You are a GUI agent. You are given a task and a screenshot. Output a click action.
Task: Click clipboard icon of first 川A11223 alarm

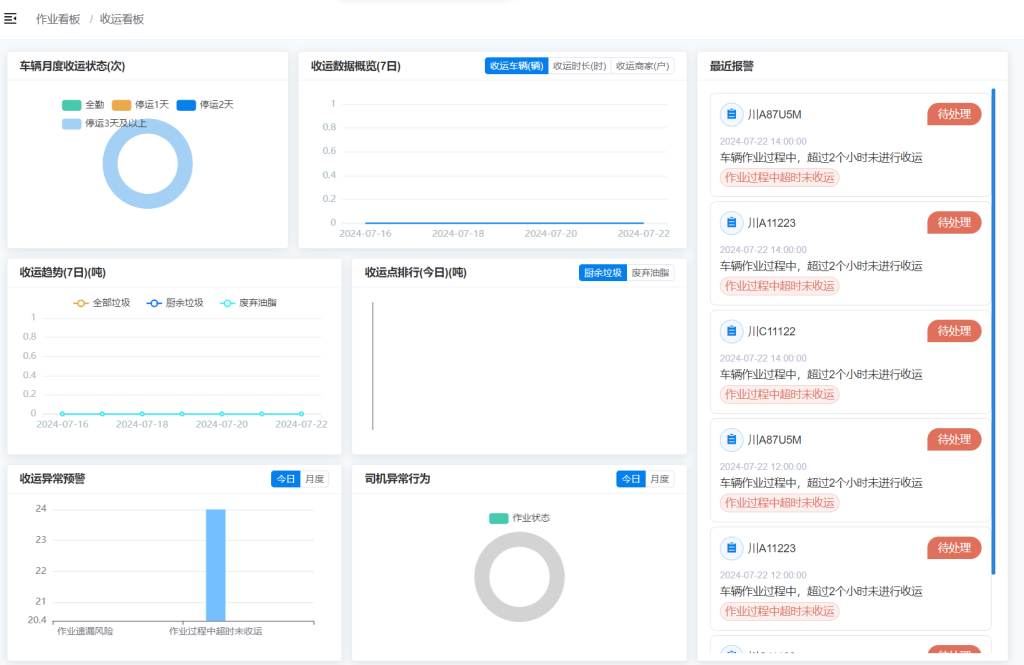pyautogui.click(x=731, y=223)
